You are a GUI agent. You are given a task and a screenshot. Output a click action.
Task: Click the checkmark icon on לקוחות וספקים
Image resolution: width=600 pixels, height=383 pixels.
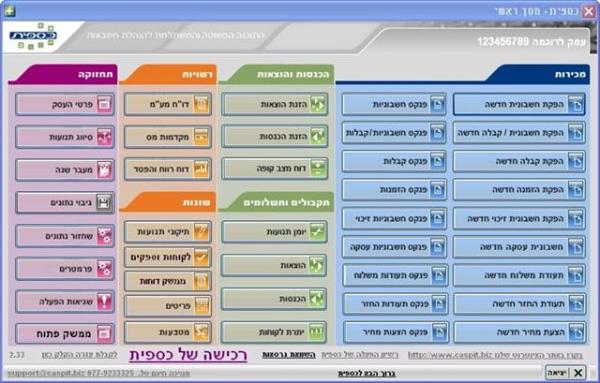pos(201,257)
